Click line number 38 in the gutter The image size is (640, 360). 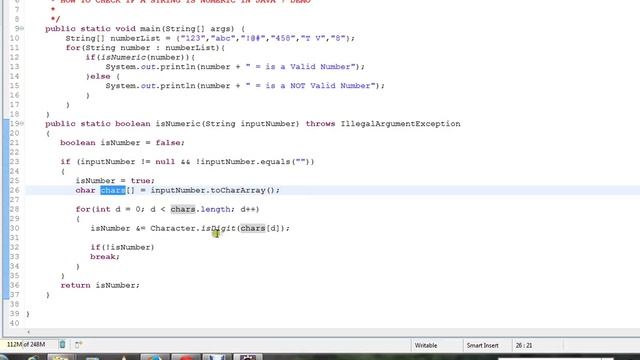pos(14,304)
